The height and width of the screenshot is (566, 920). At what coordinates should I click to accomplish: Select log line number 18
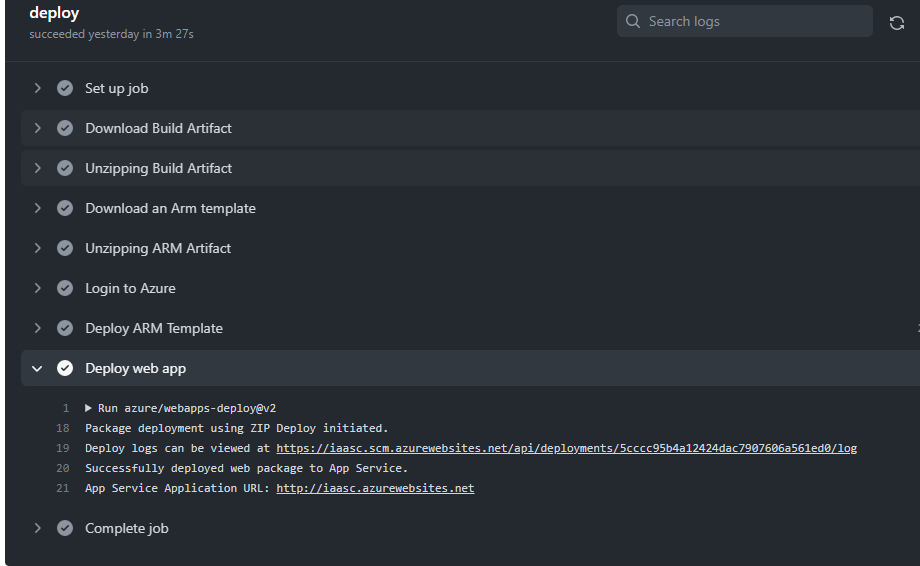click(63, 428)
